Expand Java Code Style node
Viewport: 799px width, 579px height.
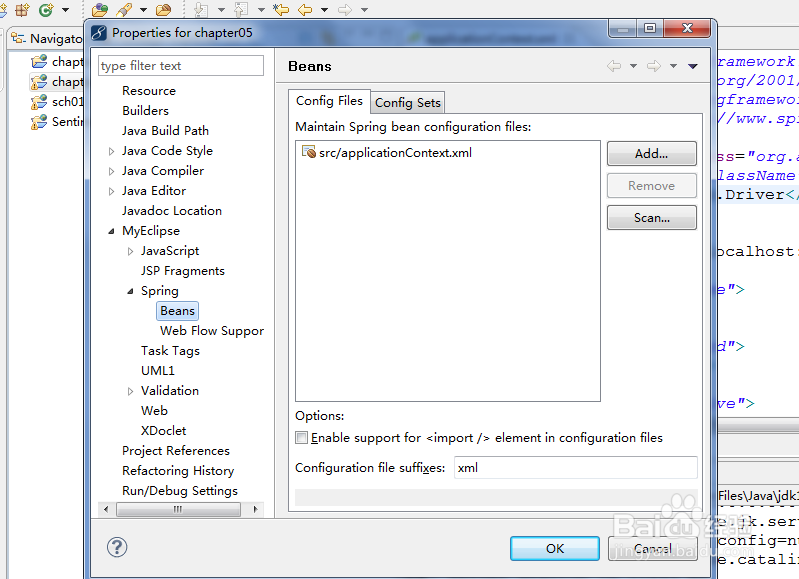click(x=112, y=151)
